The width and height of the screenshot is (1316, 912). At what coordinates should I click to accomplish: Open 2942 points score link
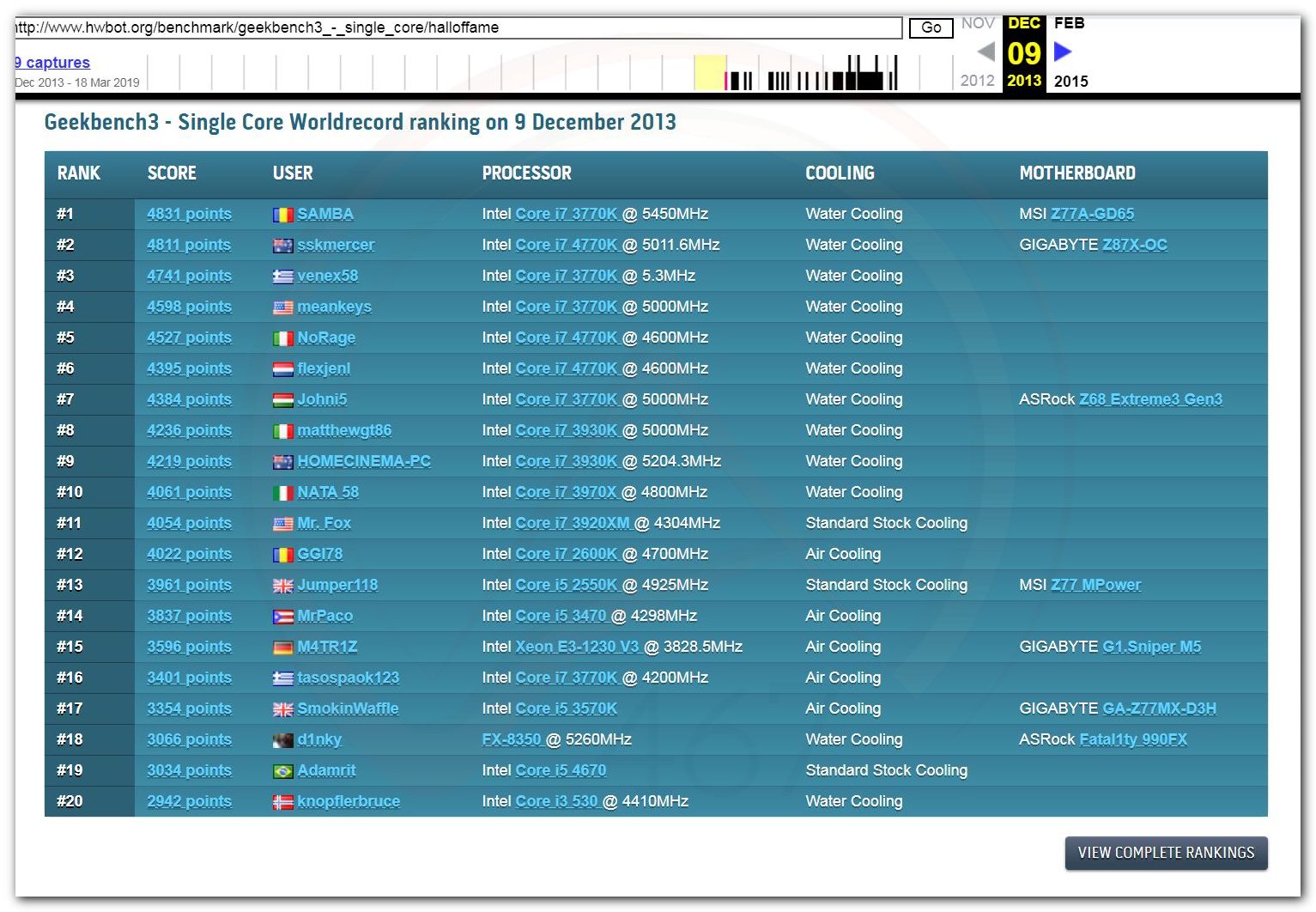pyautogui.click(x=189, y=801)
